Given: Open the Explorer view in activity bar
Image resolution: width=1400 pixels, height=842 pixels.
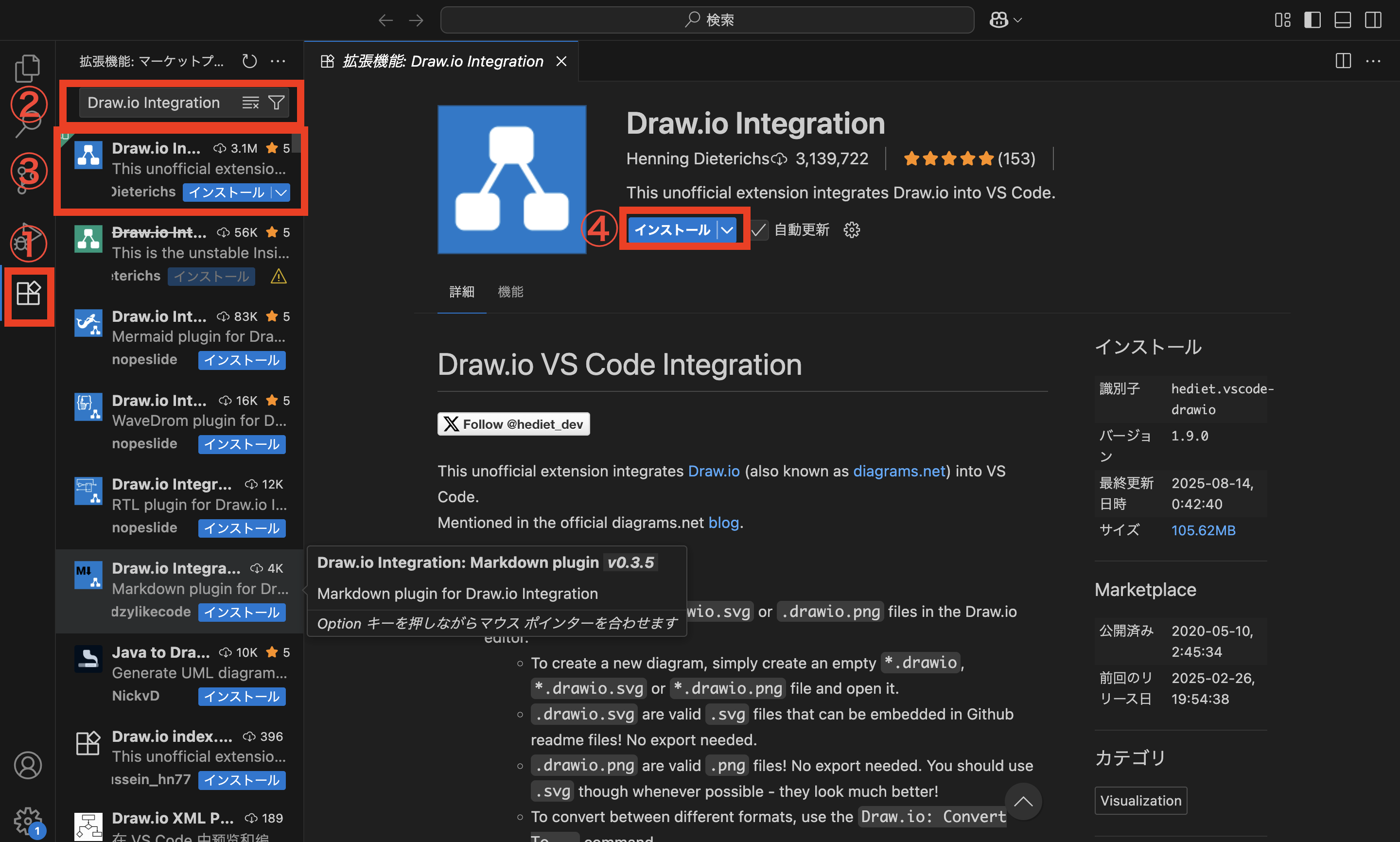Looking at the screenshot, I should click(x=27, y=68).
